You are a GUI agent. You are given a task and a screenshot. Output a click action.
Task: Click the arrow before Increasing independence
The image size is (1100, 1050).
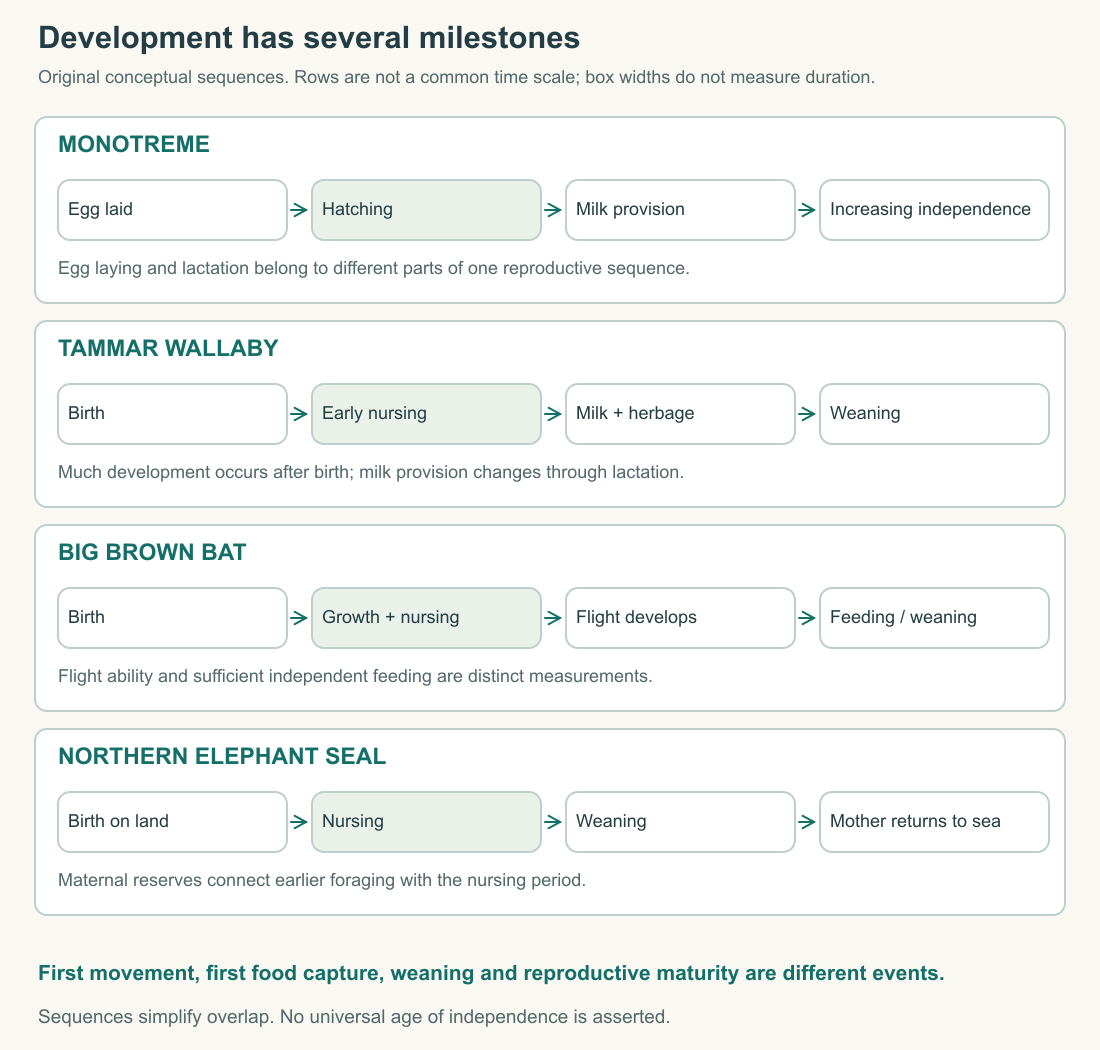pyautogui.click(x=807, y=210)
